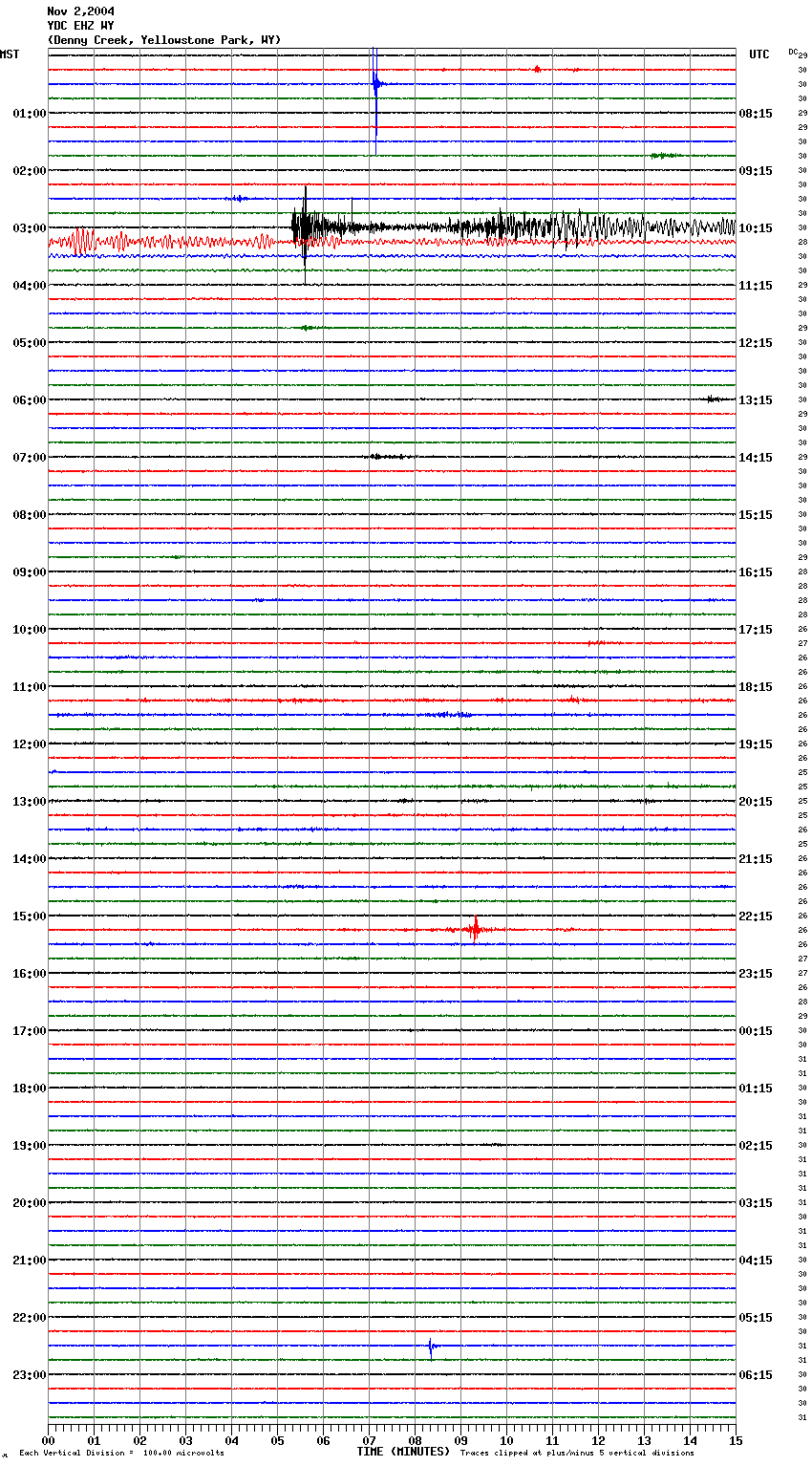Click the 'MST' column header
This screenshot has width=812, height=1466.
(10, 54)
